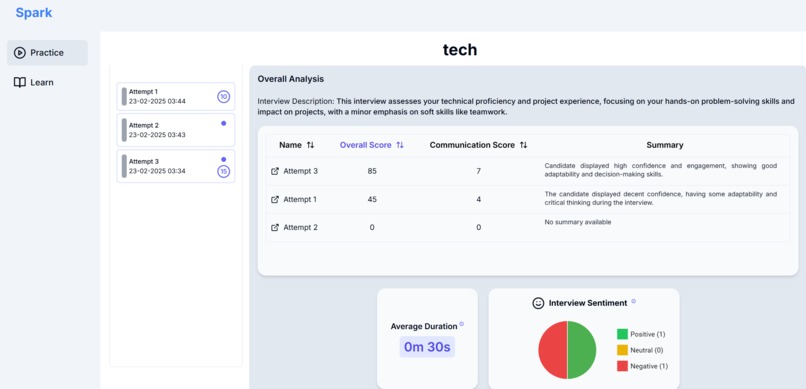The width and height of the screenshot is (806, 389).
Task: Click the green Positive legend swatch
Action: [x=622, y=334]
